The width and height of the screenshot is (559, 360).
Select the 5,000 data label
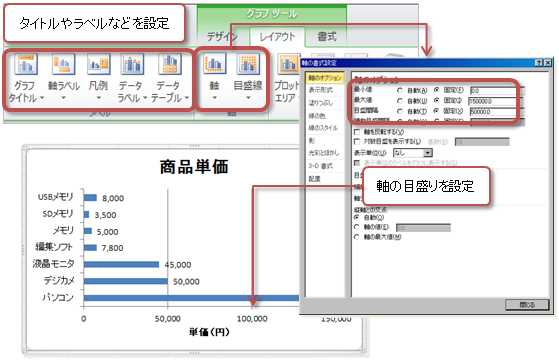(107, 232)
